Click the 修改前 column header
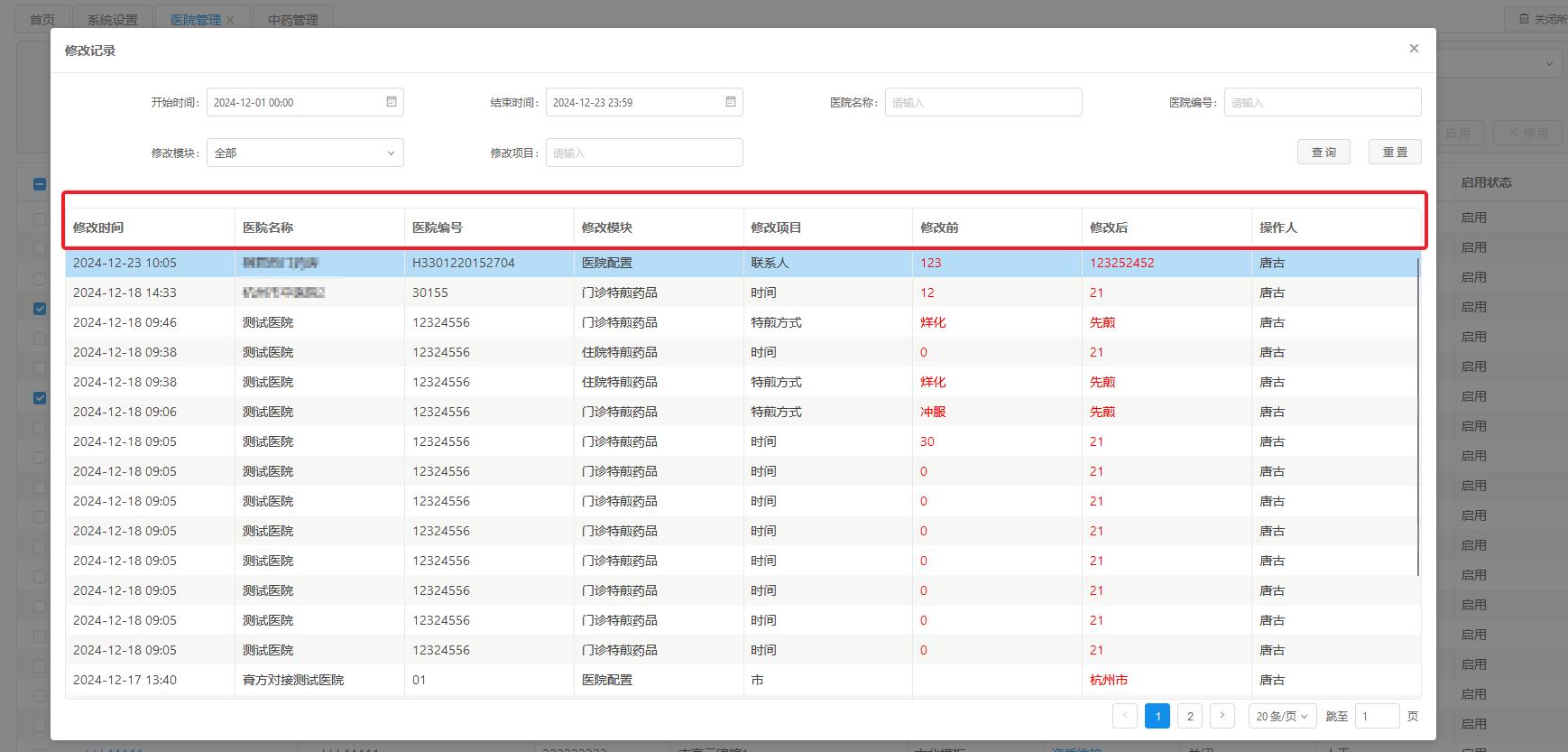 [997, 227]
